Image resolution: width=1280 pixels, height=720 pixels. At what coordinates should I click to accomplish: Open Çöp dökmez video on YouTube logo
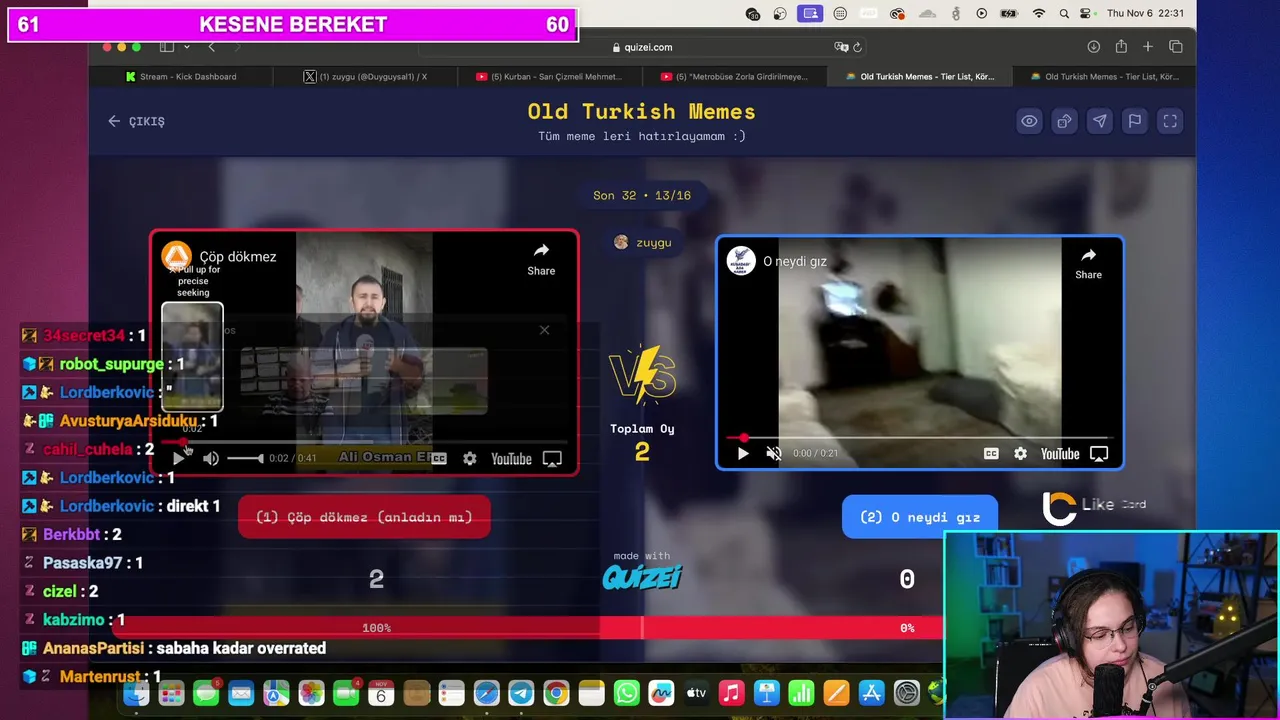511,459
